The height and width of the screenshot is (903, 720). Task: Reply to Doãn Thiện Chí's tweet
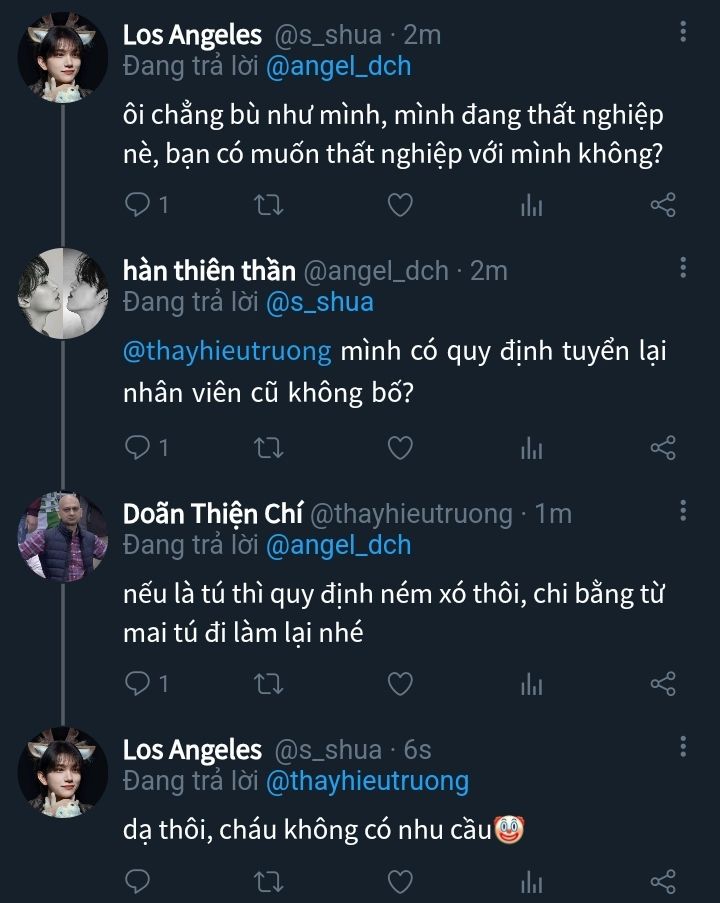(x=136, y=684)
